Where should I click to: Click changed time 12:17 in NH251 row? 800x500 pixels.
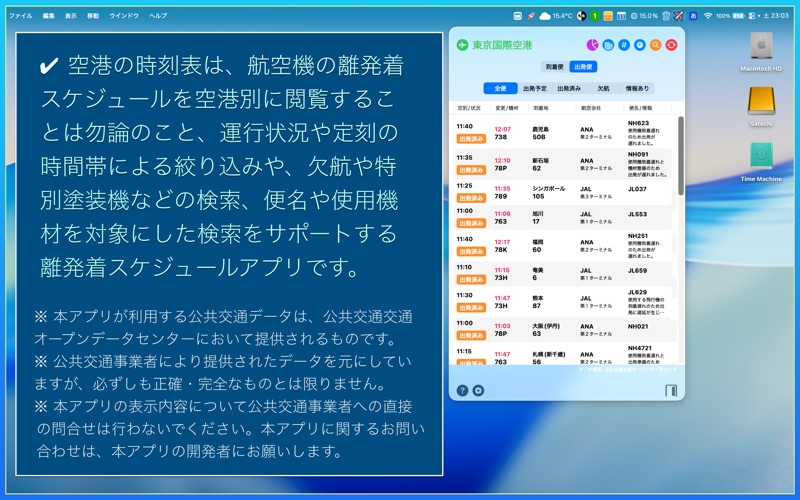click(503, 242)
